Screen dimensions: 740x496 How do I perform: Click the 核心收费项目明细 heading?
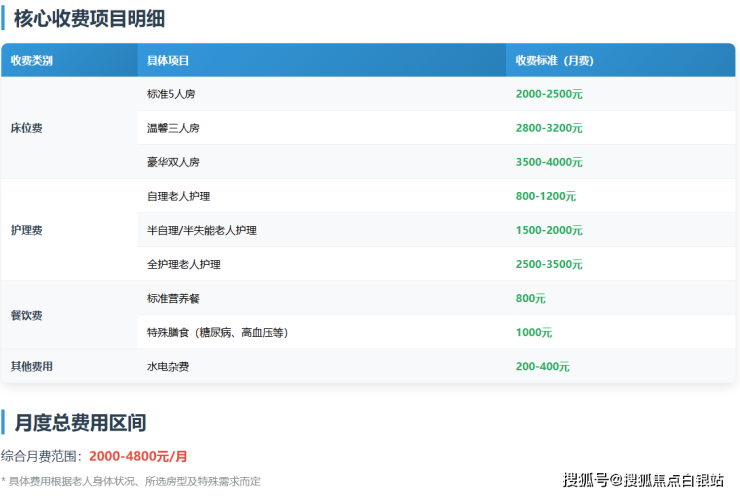click(x=90, y=18)
